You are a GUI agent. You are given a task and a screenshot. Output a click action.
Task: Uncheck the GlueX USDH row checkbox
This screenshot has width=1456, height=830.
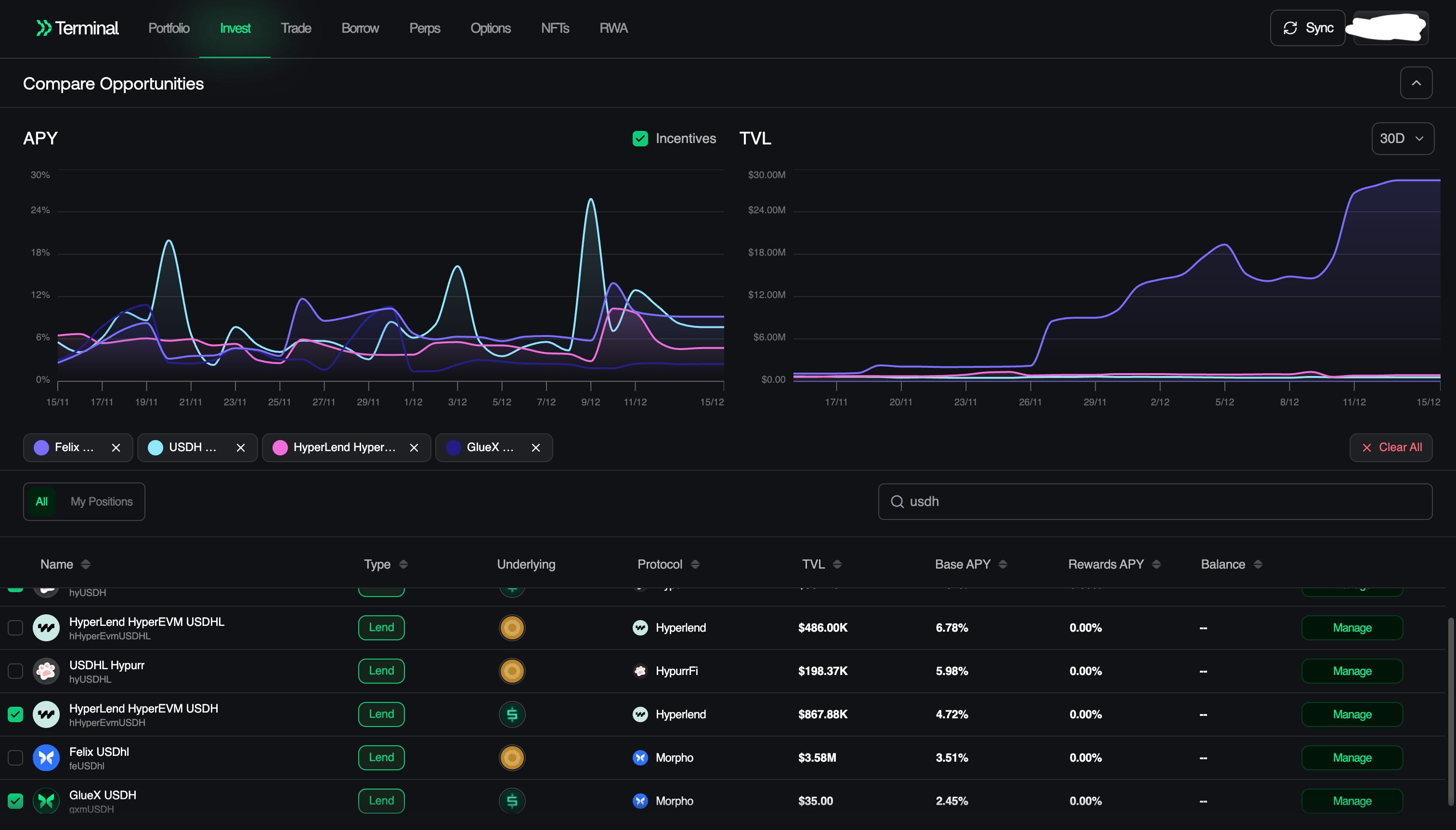click(15, 801)
